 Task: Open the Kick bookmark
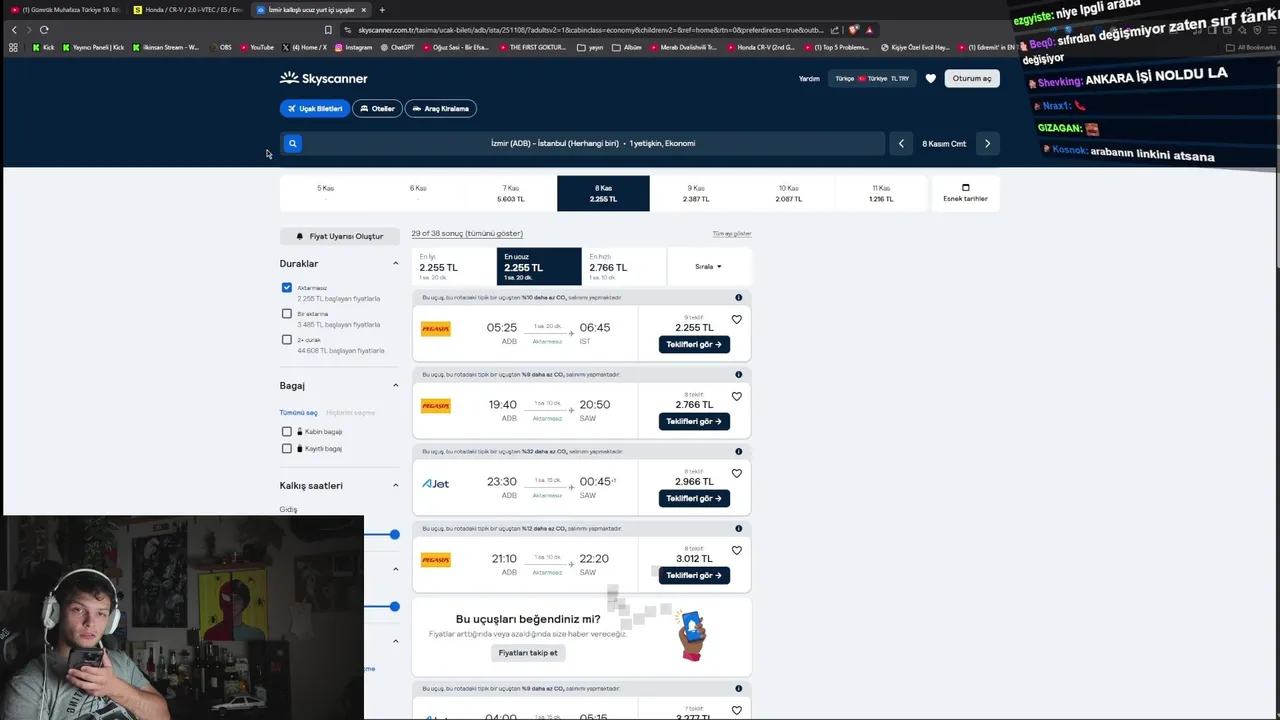pos(44,47)
